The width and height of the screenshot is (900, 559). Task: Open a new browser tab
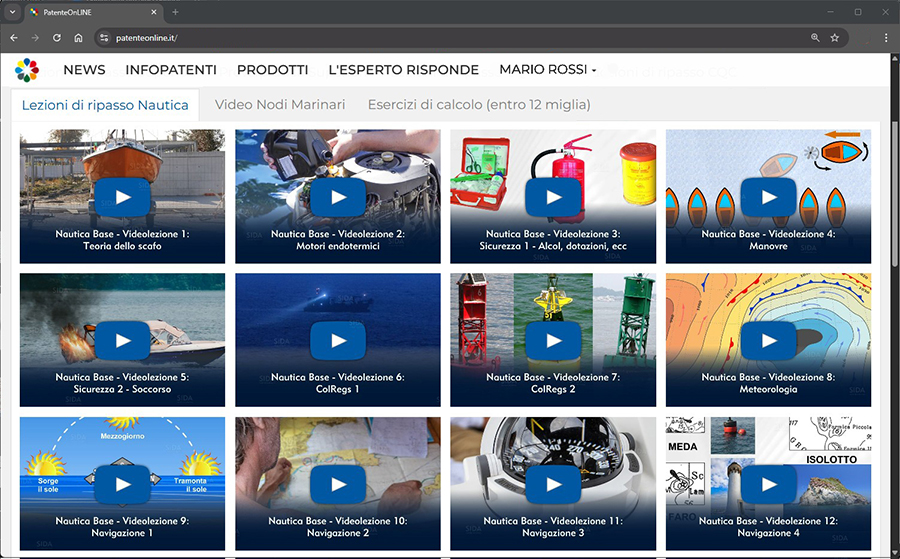[176, 12]
